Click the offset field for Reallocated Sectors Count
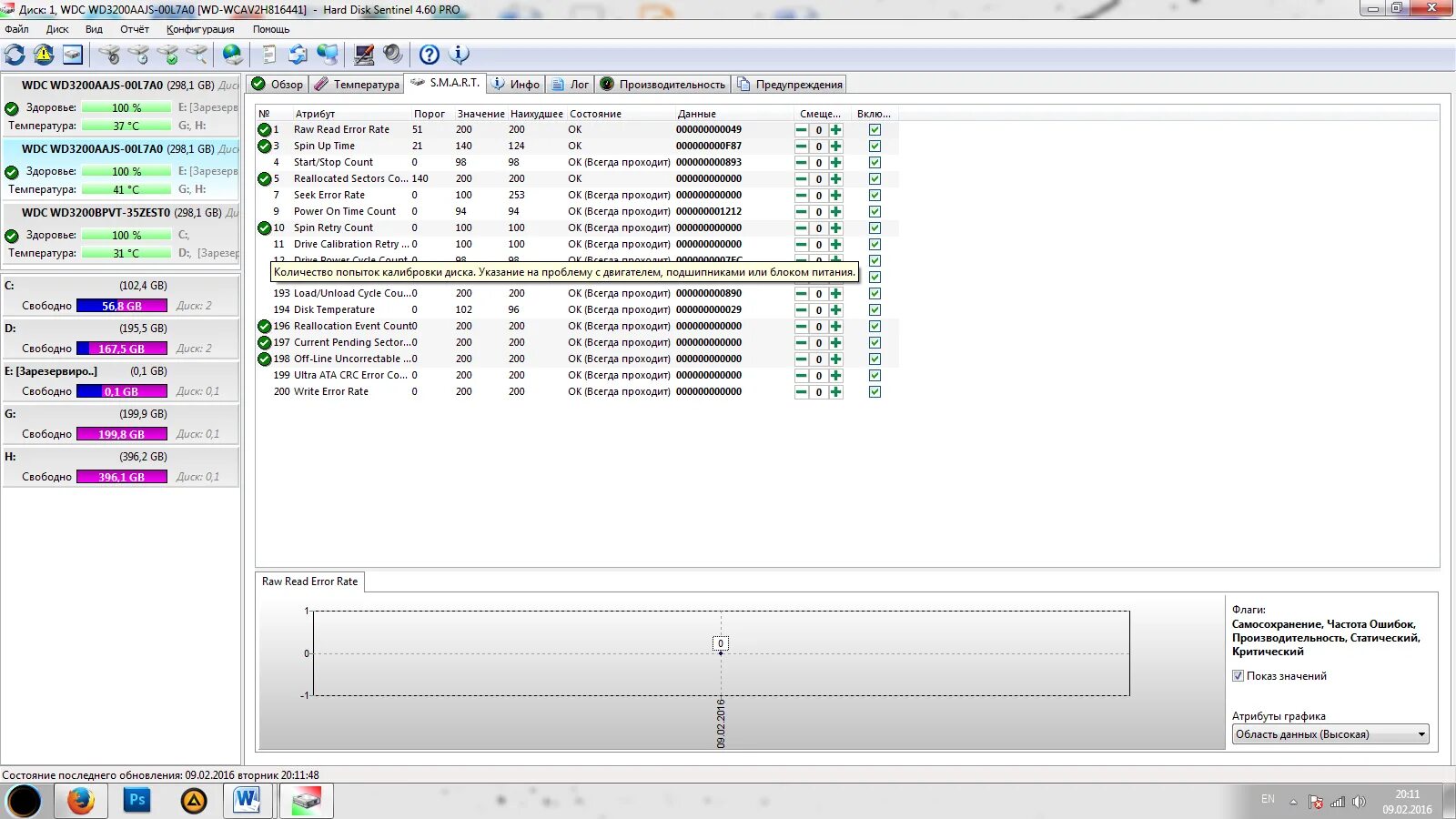1456x819 pixels. 819,179
